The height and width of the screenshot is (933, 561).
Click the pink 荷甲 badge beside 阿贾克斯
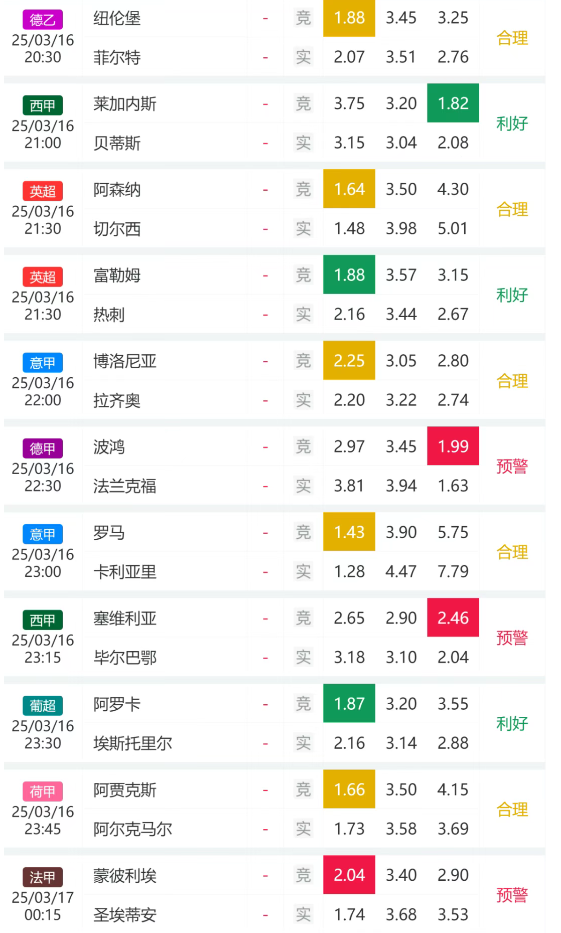[42, 791]
